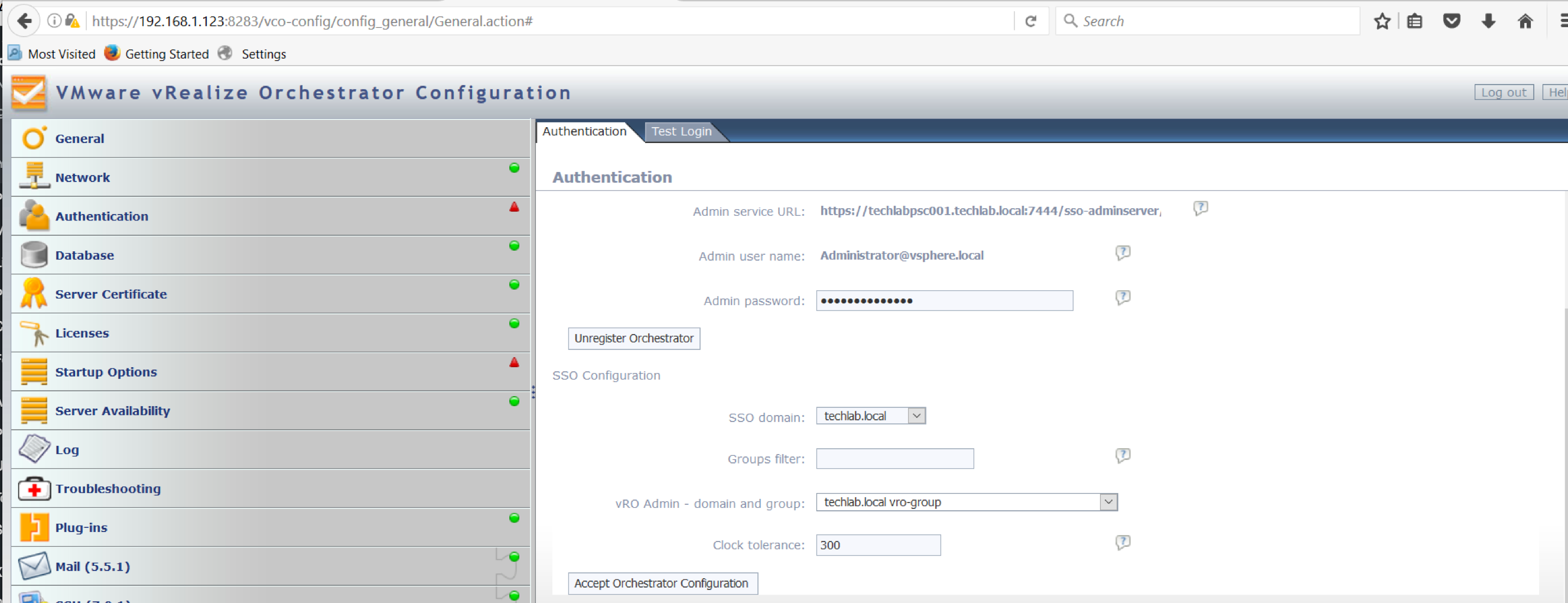Open the General section in sidebar

(270, 138)
